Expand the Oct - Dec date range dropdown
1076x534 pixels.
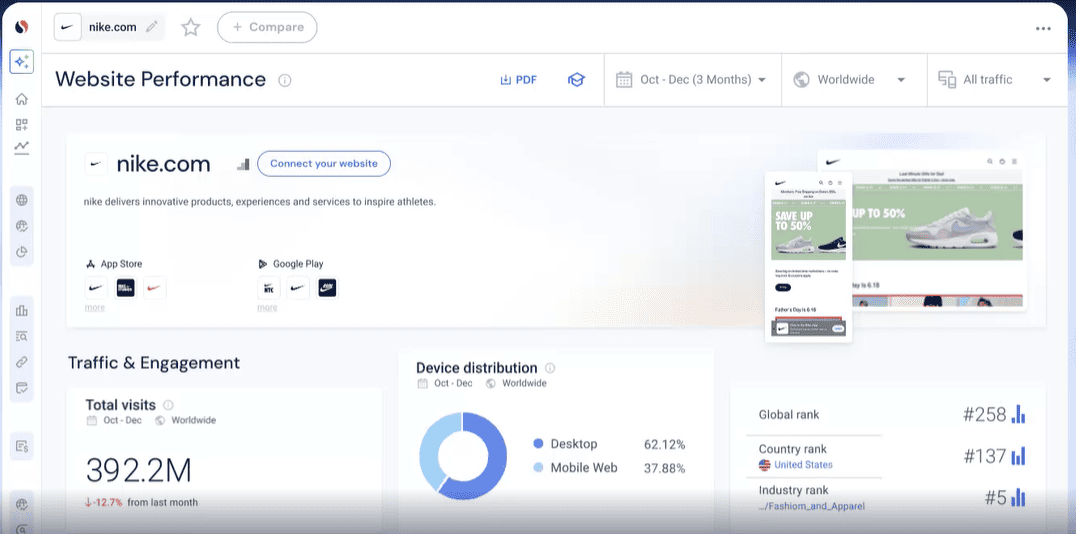[692, 80]
